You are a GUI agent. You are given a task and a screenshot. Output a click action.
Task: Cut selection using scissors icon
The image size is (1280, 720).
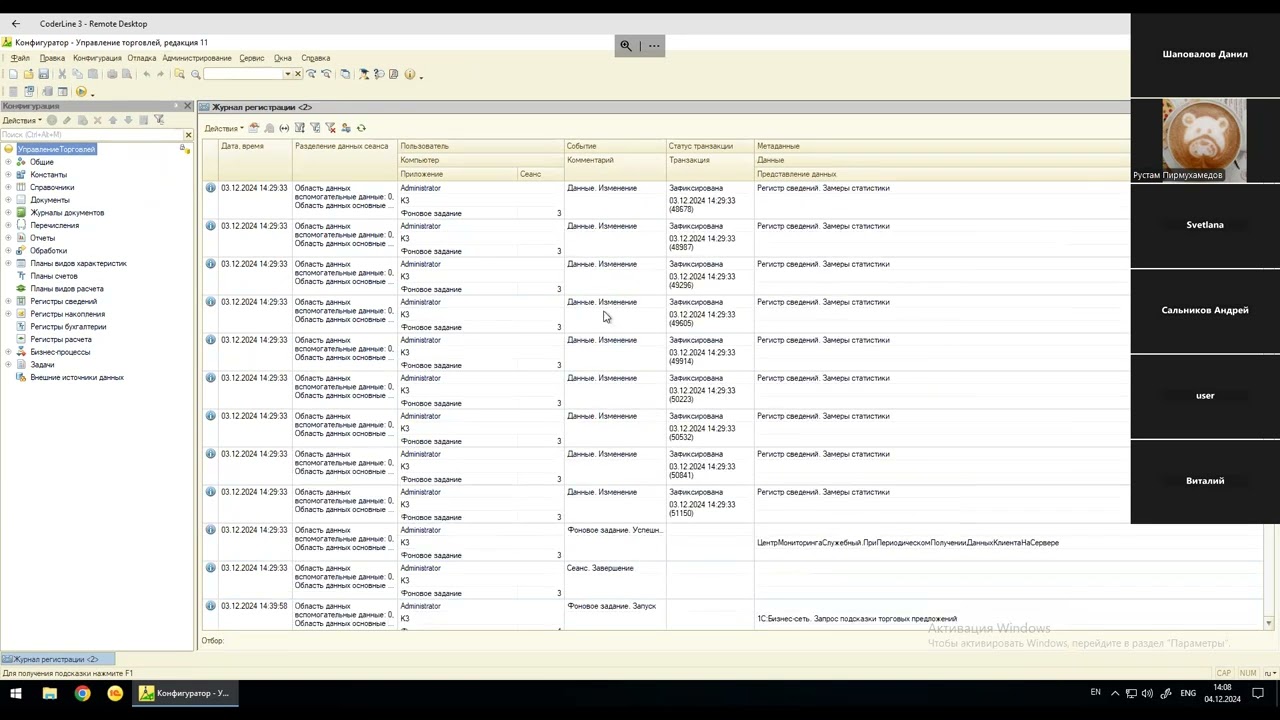(x=62, y=74)
